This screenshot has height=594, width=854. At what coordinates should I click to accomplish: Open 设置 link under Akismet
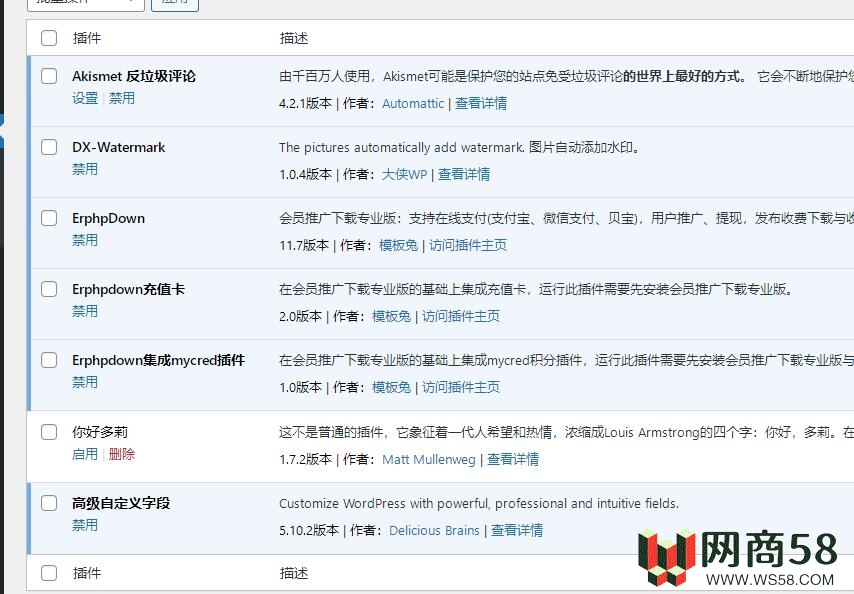85,99
